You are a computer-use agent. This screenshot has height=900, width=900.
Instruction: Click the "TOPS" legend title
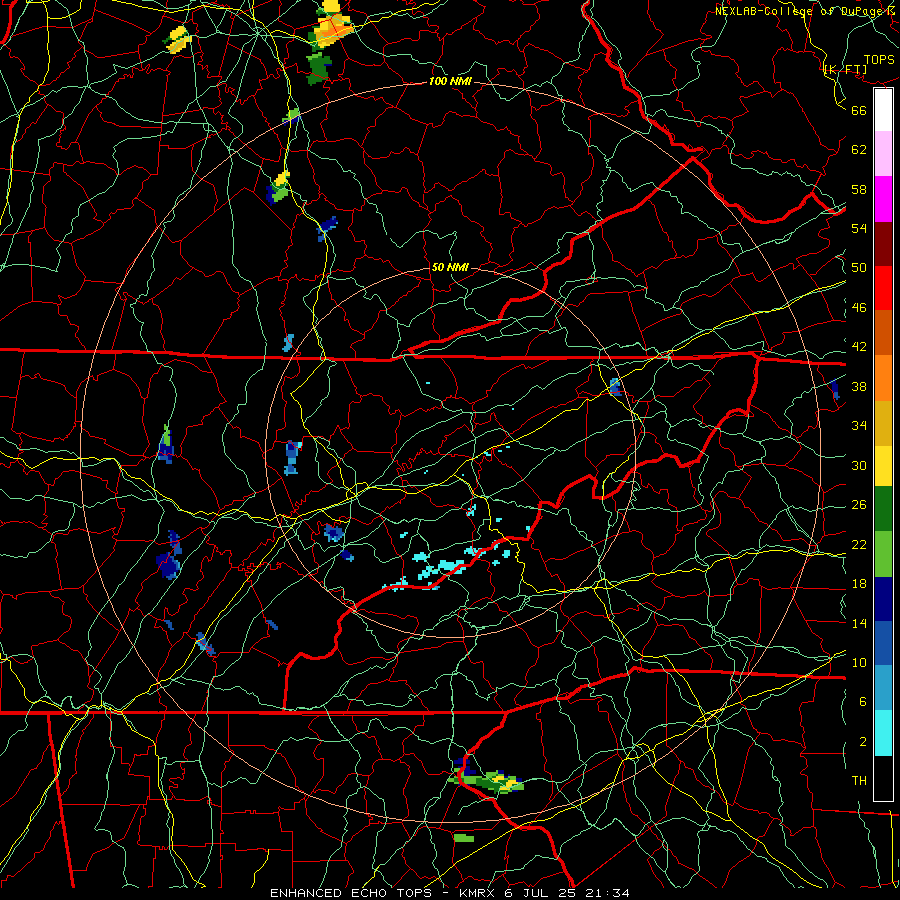(879, 60)
